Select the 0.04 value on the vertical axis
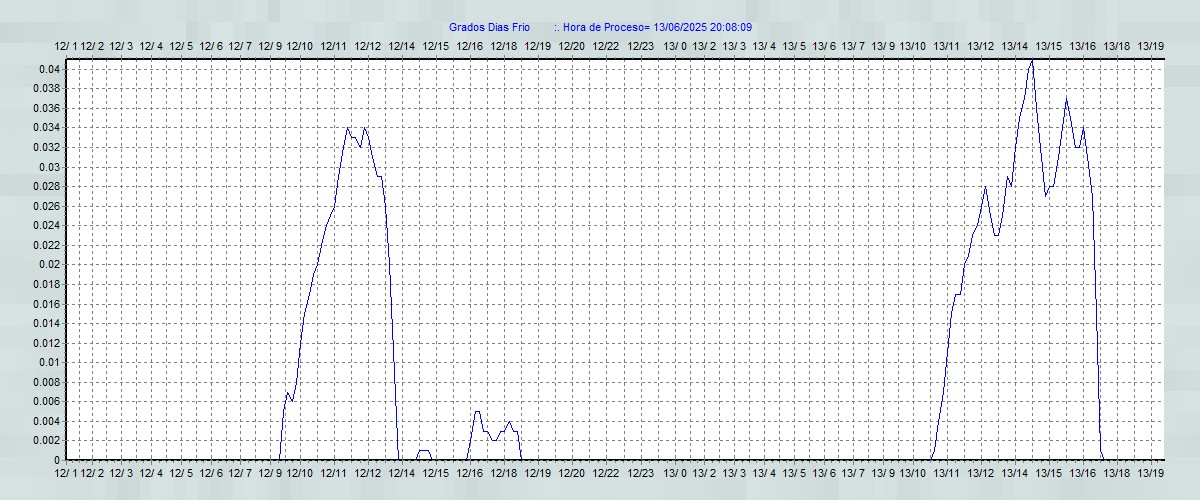This screenshot has width=1200, height=500. 48,69
